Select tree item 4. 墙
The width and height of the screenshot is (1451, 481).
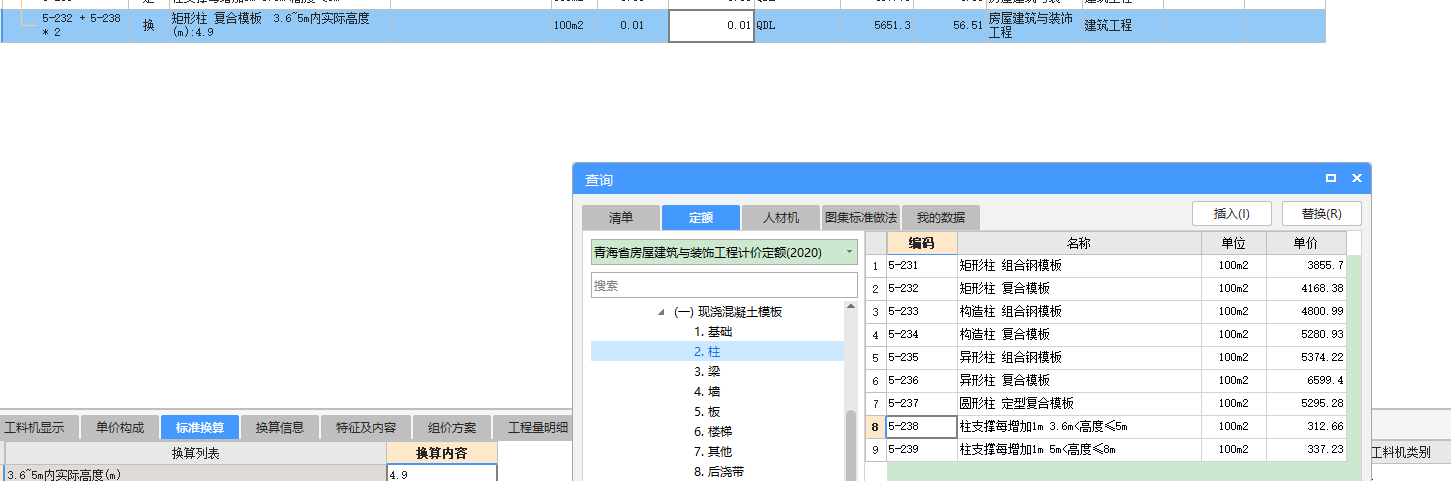pos(707,392)
